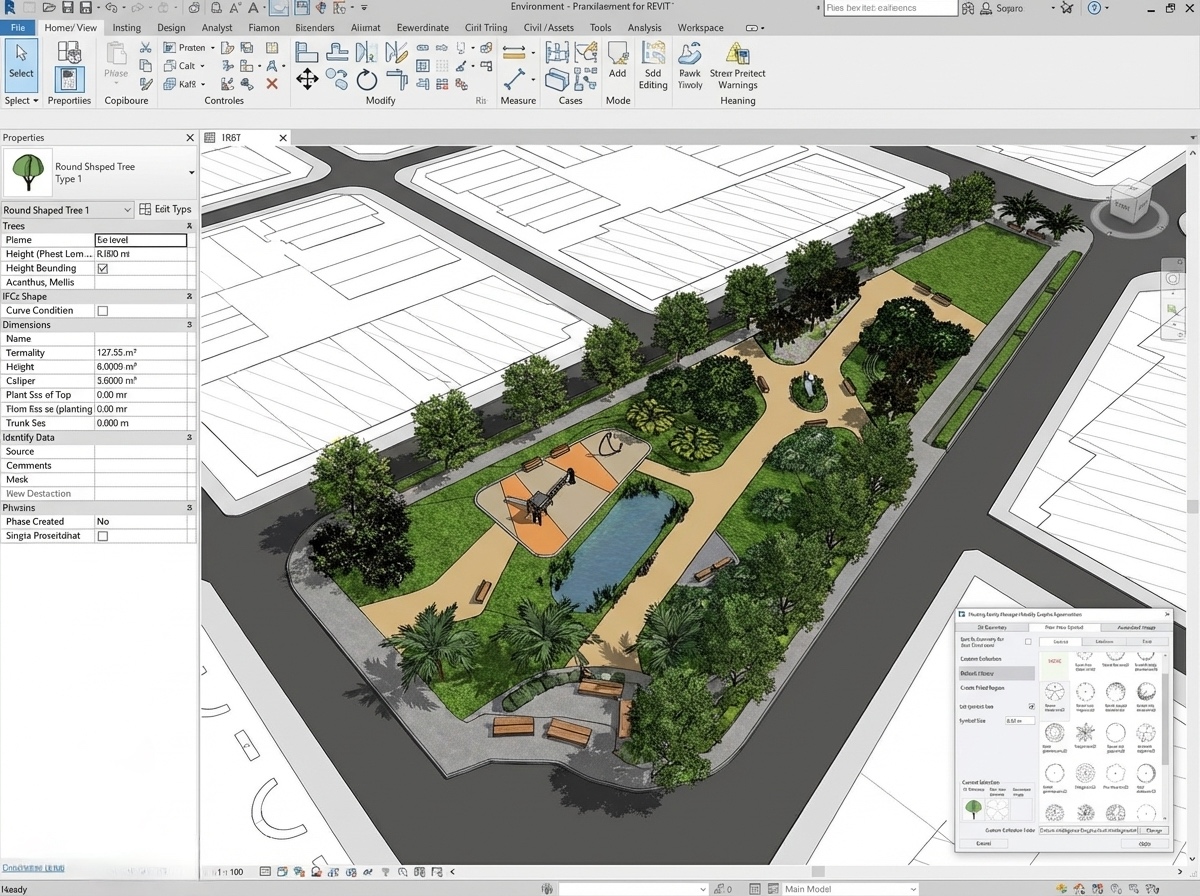Click the Edit Type button
Screen dimensions: 1200x896
[x=165, y=210]
